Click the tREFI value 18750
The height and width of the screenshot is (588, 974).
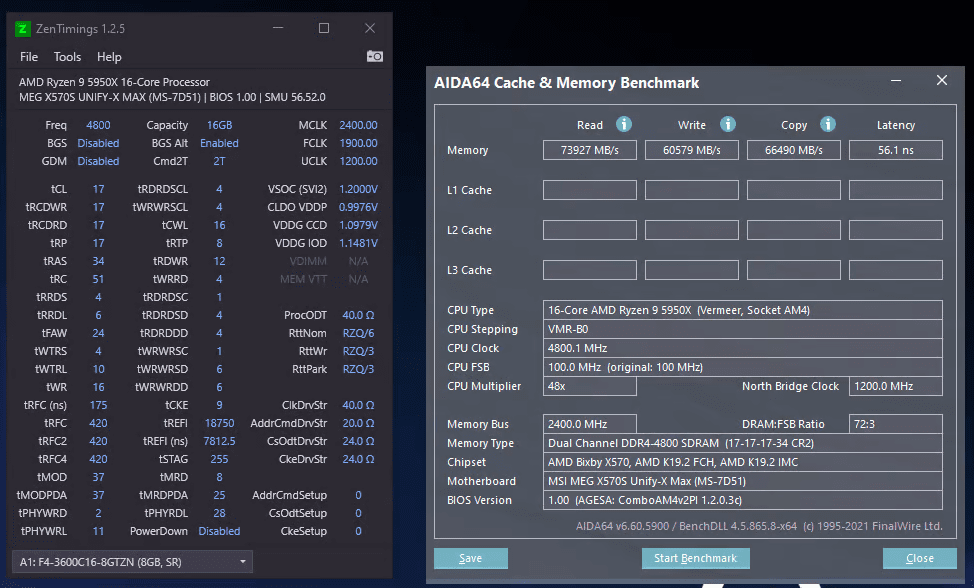click(219, 423)
